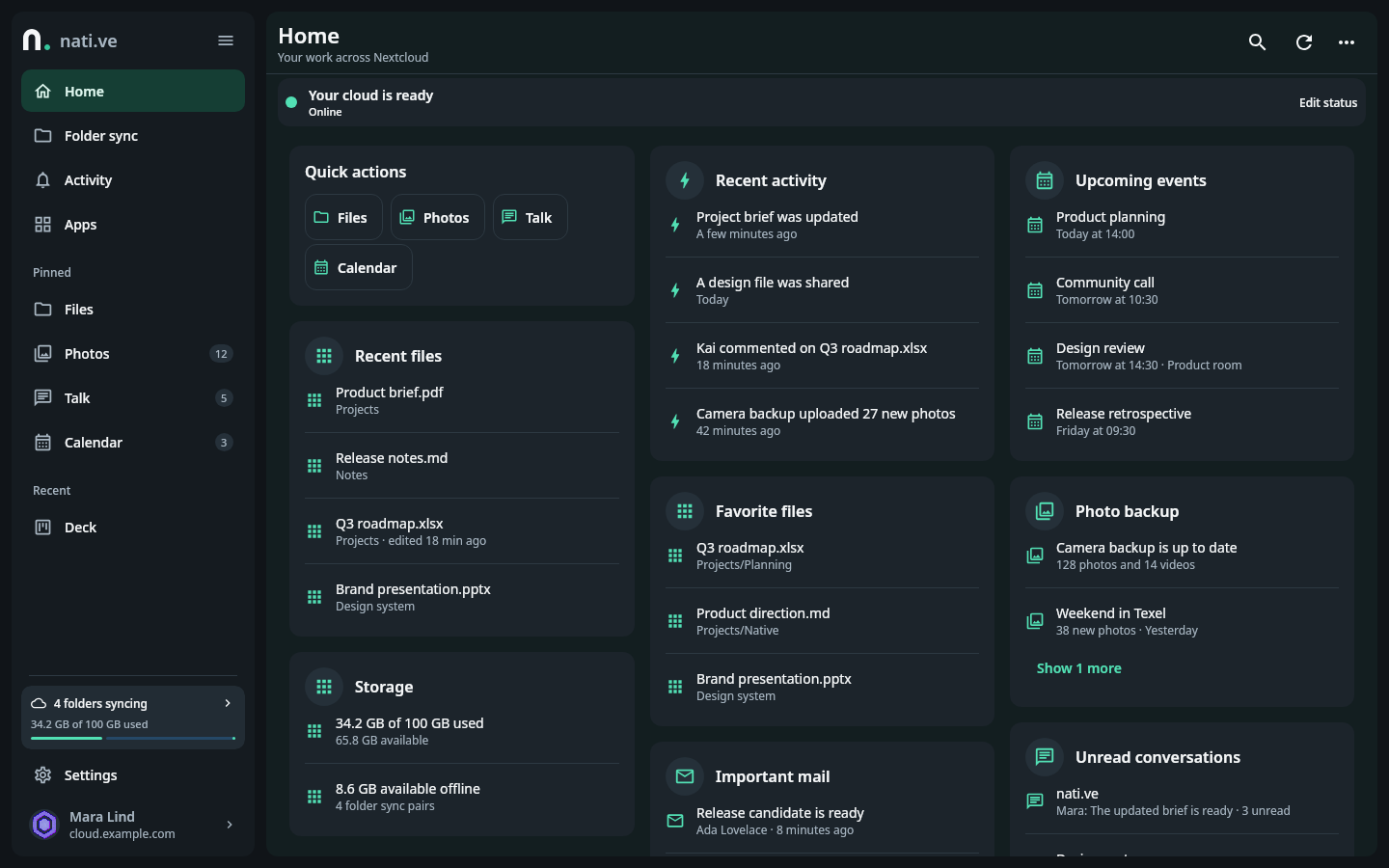Click Your cloud is ready status text
Viewport: 1389px width, 868px height.
pyautogui.click(x=370, y=95)
